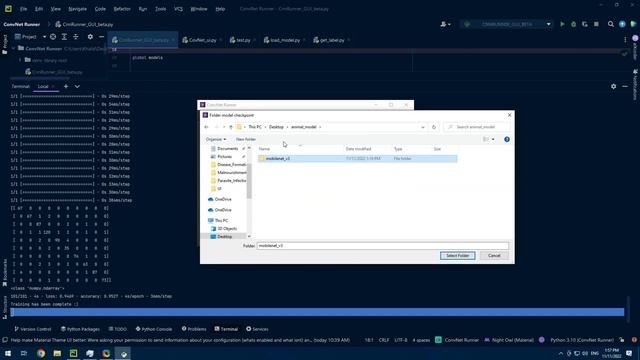The image size is (640, 360).
Task: Click Select Folder button in dialog
Action: 458,256
